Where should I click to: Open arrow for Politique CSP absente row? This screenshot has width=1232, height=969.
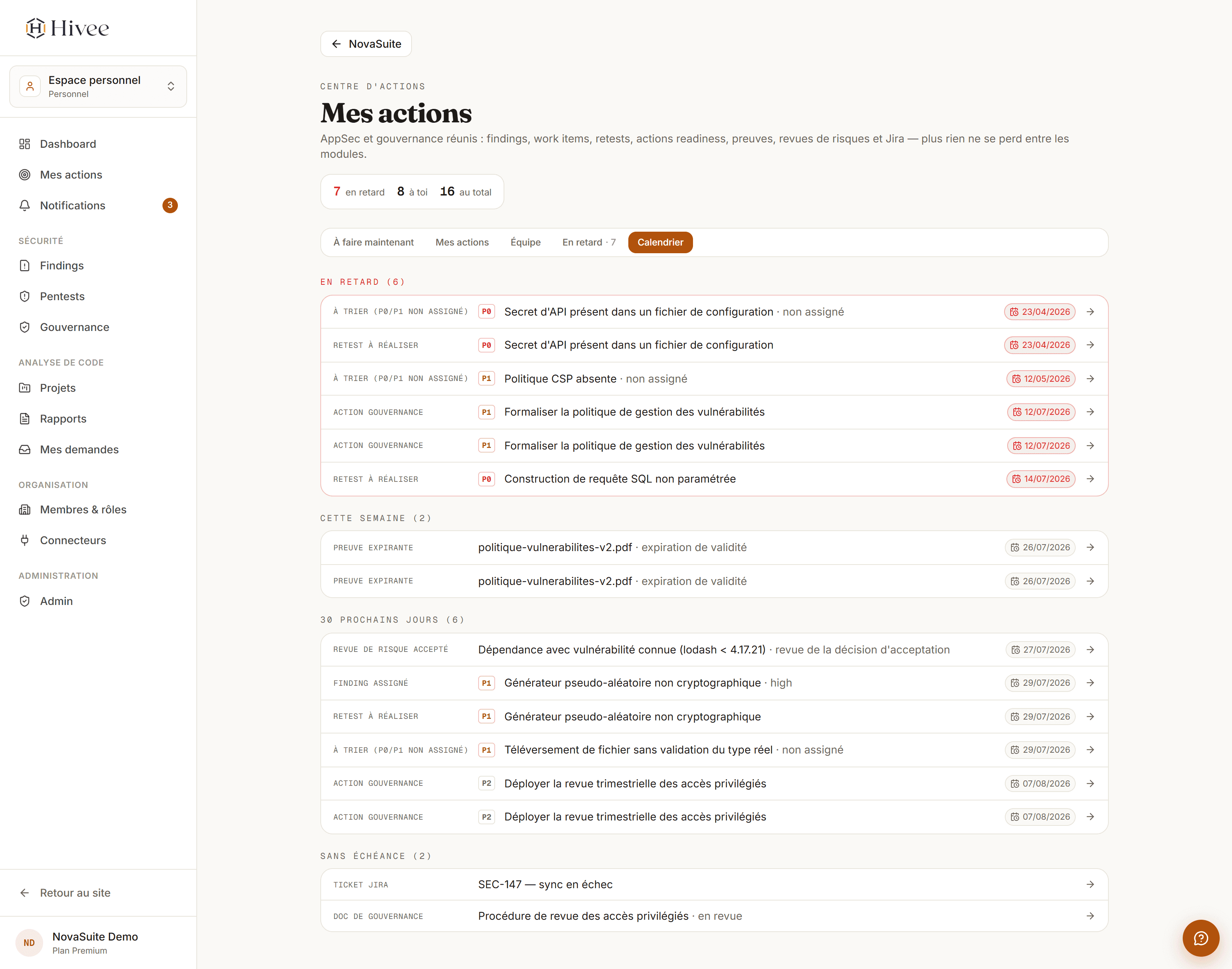(x=1090, y=378)
